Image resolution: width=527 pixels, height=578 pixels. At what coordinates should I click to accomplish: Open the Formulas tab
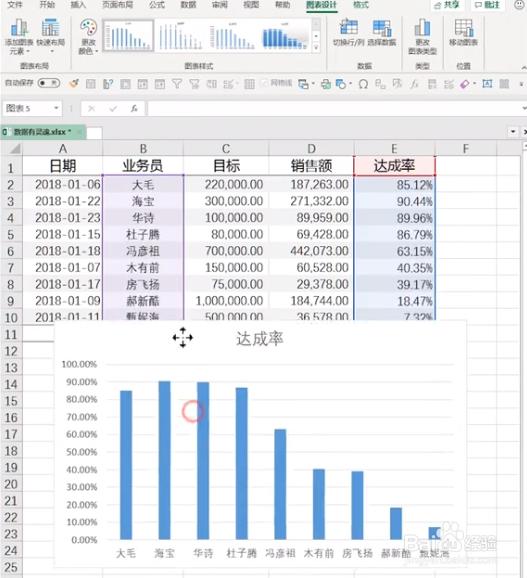tap(157, 5)
